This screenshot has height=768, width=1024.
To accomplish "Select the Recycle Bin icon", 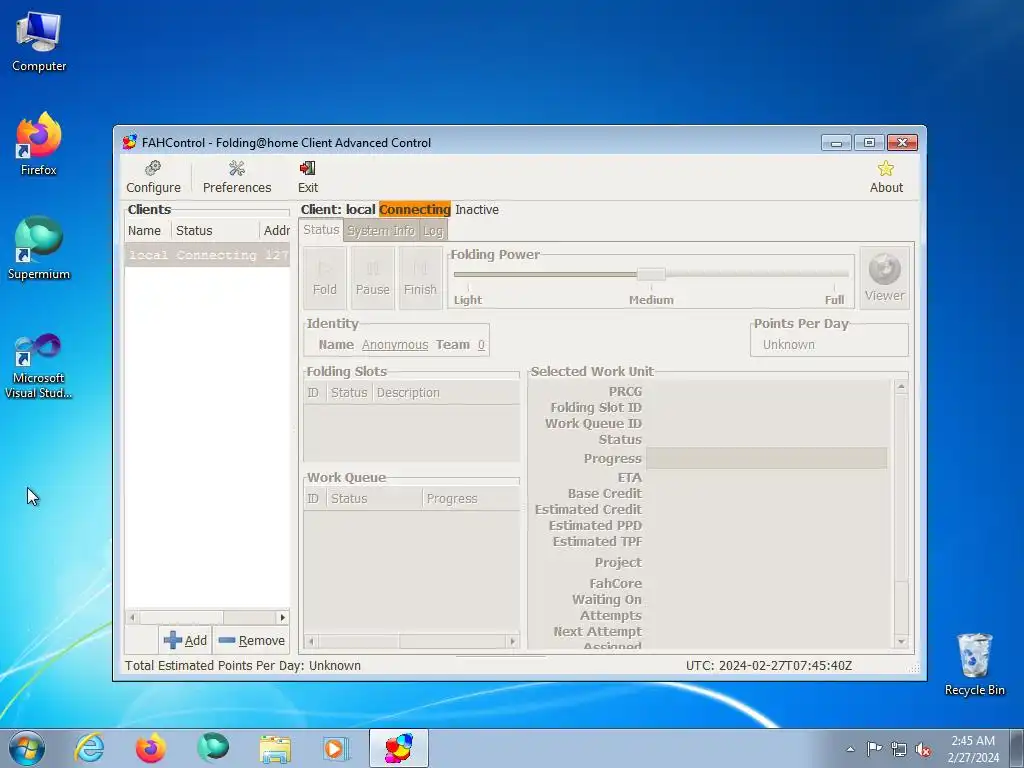I will [974, 664].
